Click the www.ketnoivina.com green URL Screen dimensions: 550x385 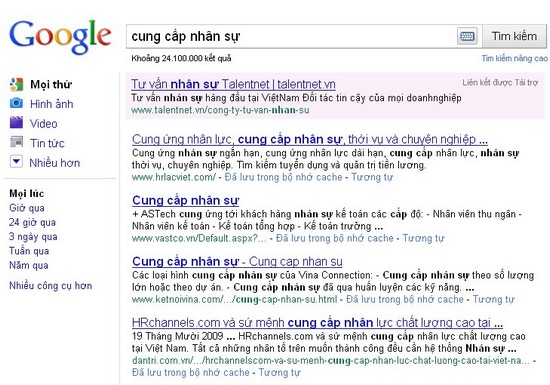pos(234,299)
